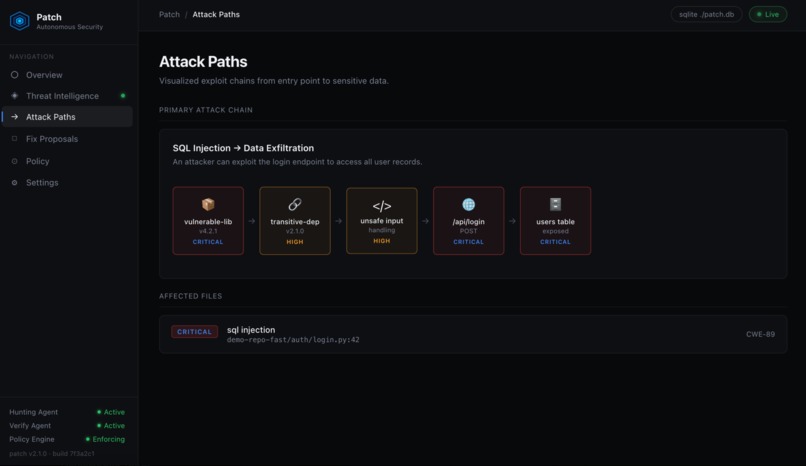This screenshot has width=806, height=466.
Task: Click the 'SQL Injection → Data Exfiltration' title
Action: coord(243,148)
